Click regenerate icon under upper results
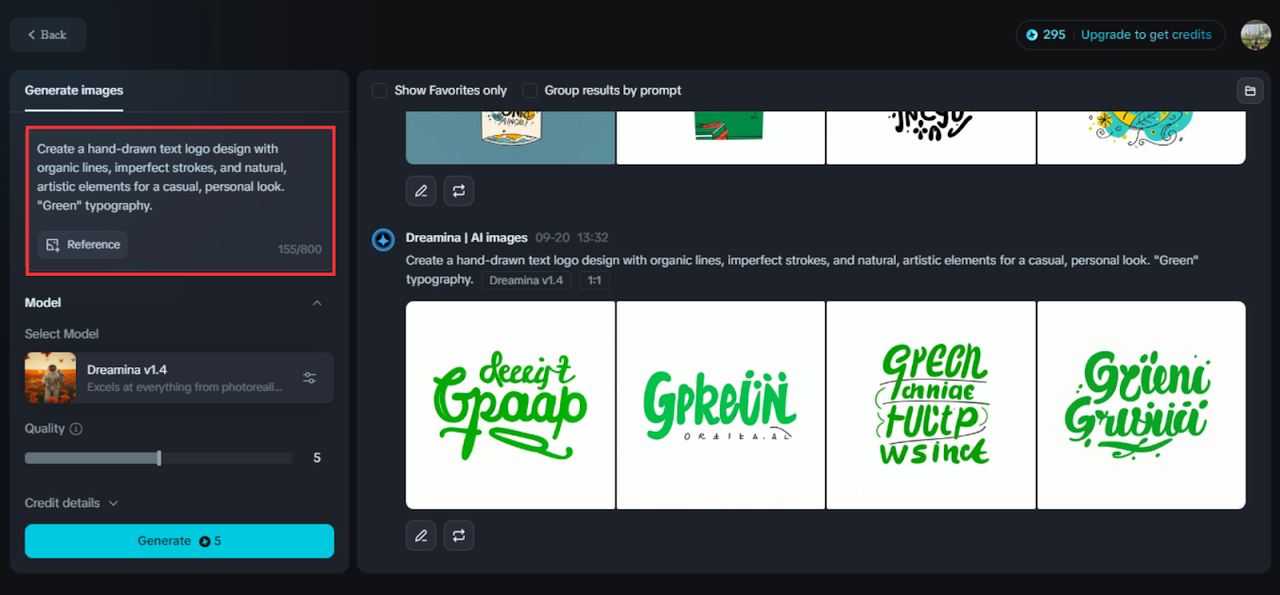 point(459,191)
